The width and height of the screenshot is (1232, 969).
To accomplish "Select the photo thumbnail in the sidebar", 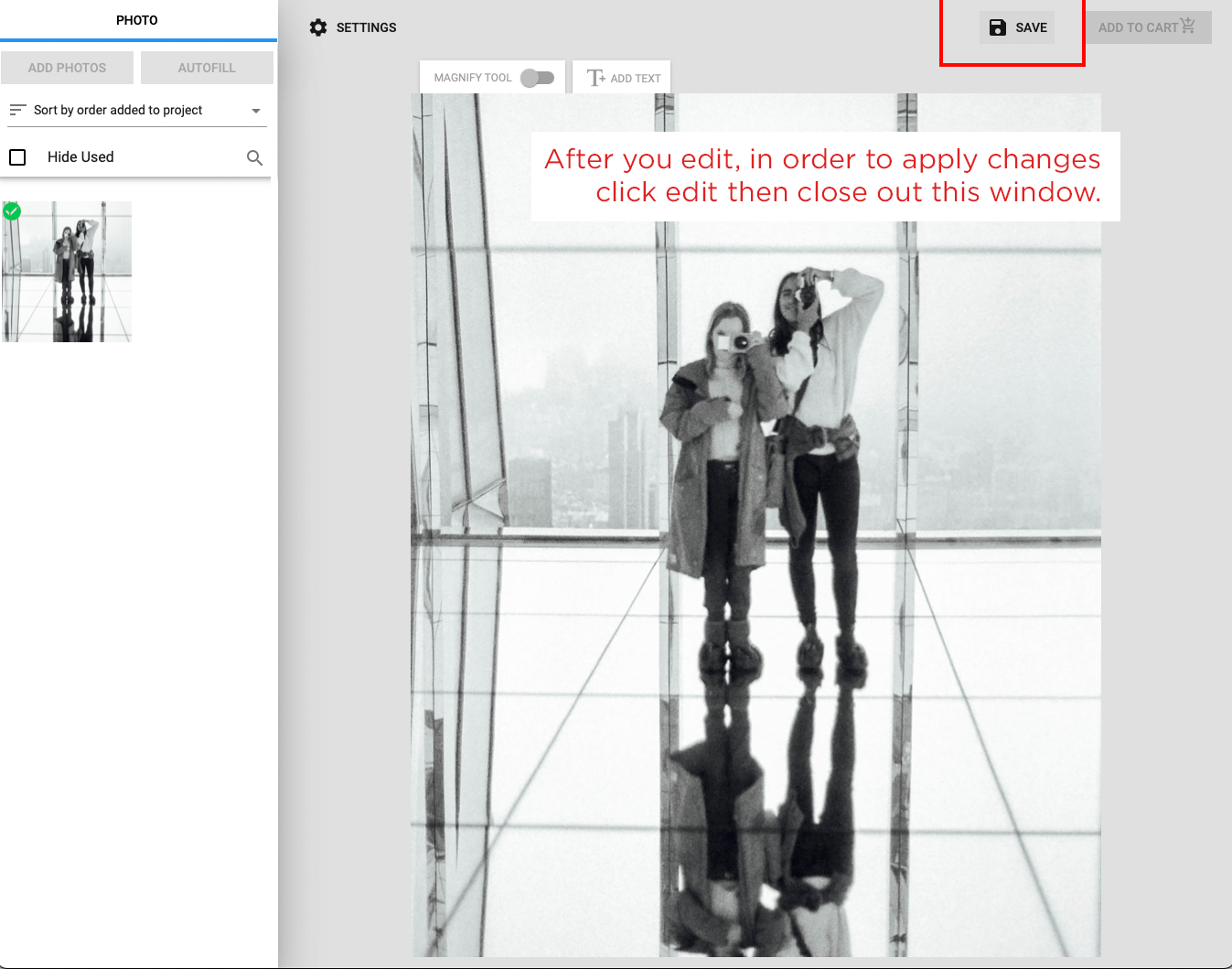I will tap(68, 273).
